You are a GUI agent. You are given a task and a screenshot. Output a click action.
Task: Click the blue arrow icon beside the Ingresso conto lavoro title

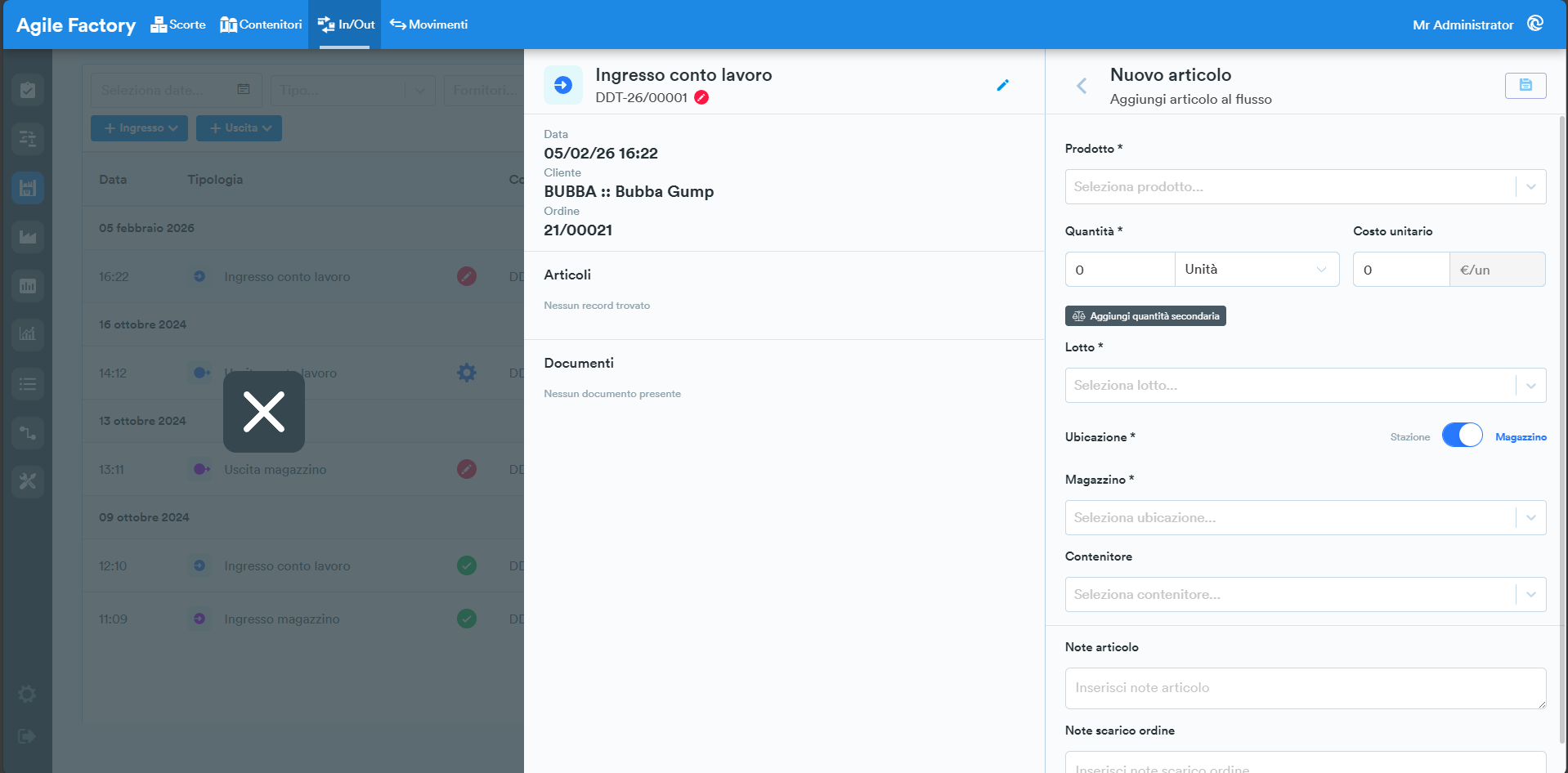click(x=563, y=85)
